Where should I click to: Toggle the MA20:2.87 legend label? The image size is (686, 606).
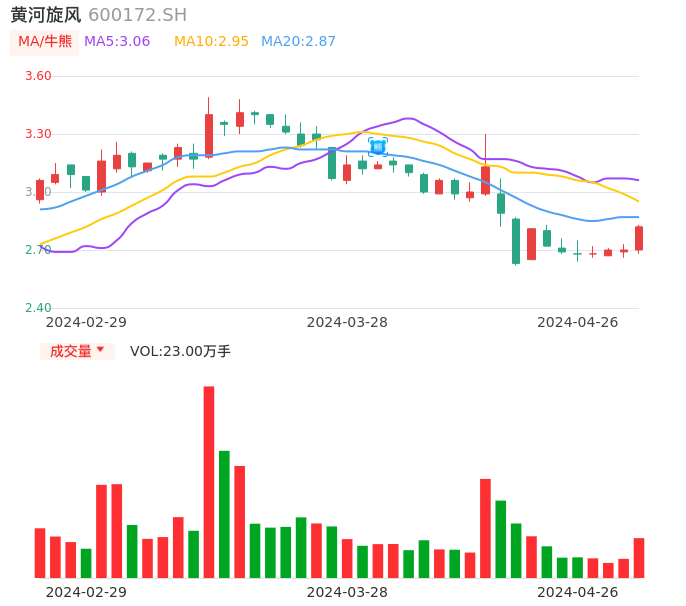click(x=298, y=42)
